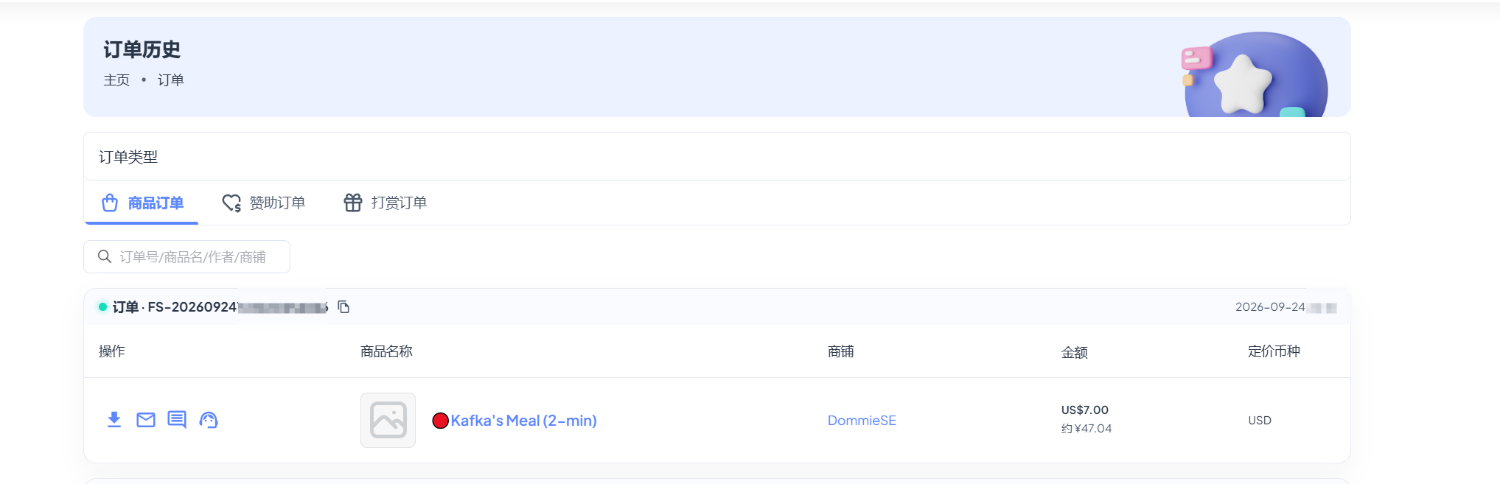Click the Kafka's Meal product thumbnail

388,420
